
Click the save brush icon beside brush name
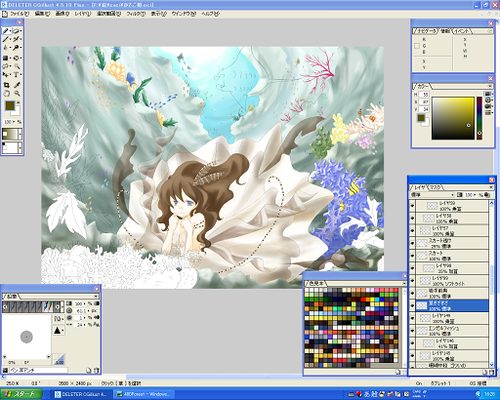tap(5, 370)
